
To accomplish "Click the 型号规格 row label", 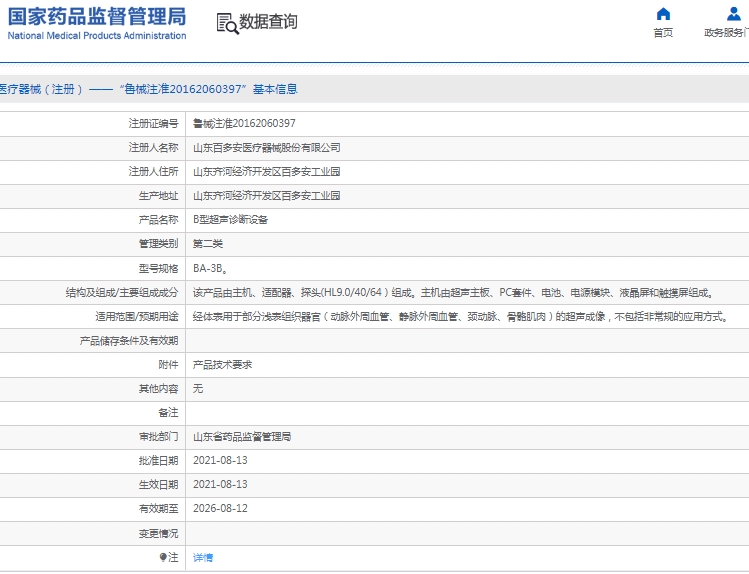I will click(159, 268).
